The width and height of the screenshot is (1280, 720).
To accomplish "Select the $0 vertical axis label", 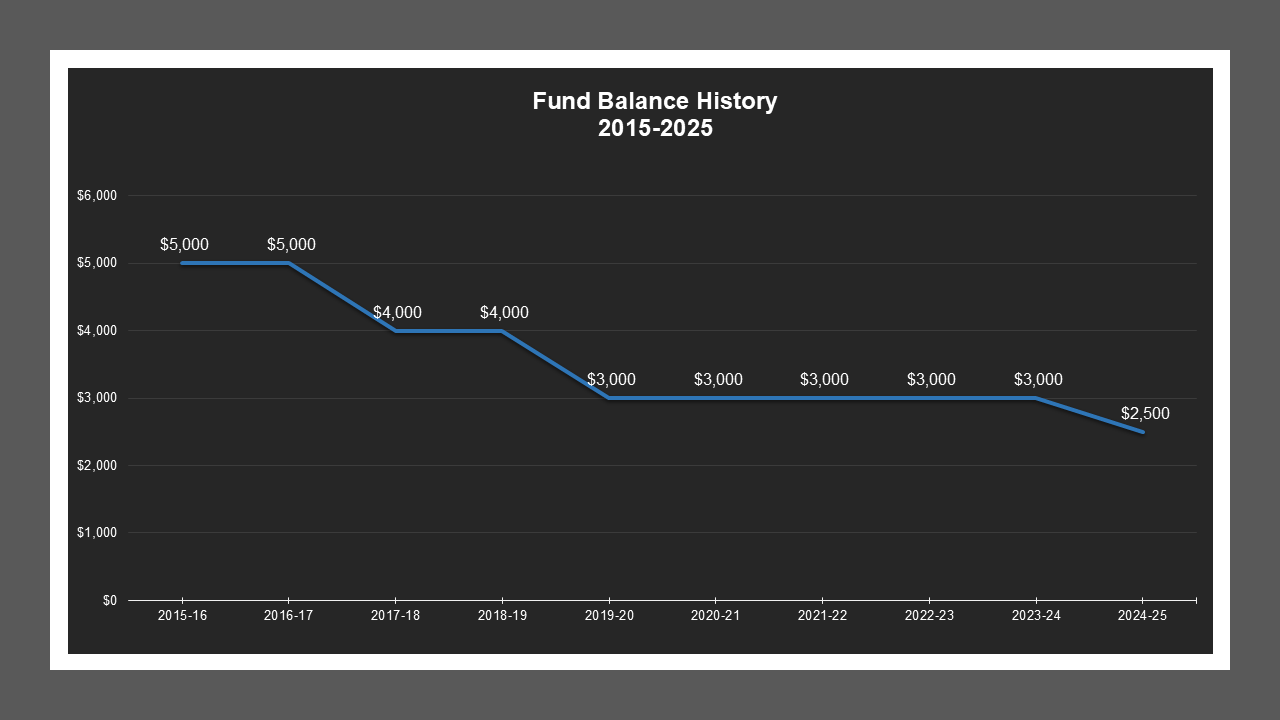I will click(x=109, y=600).
